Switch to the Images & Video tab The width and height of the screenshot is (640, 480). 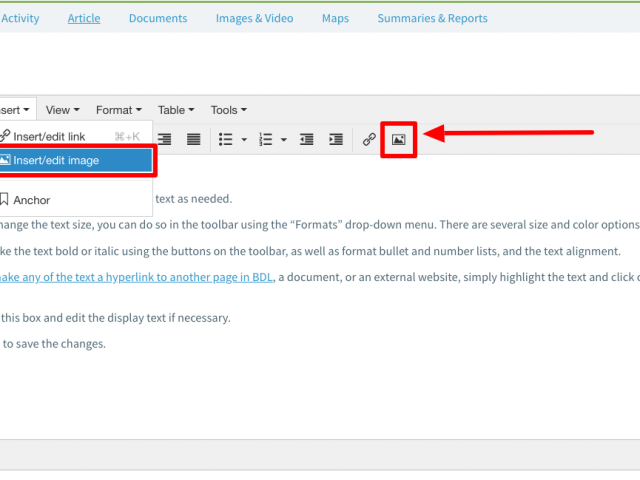click(x=254, y=18)
